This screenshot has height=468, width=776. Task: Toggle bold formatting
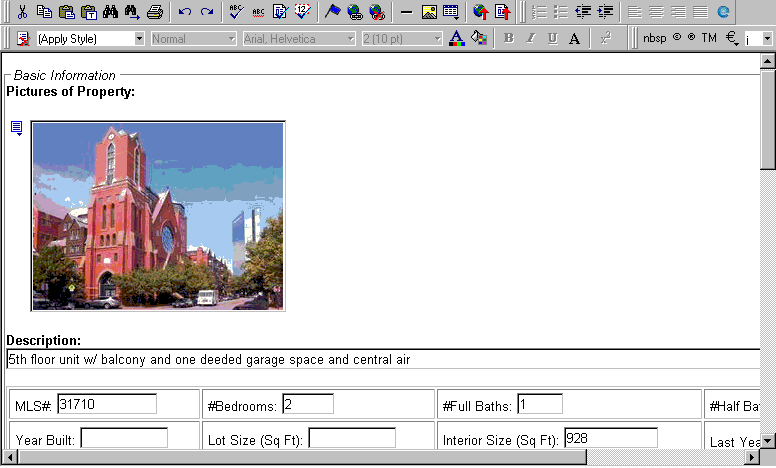pyautogui.click(x=508, y=38)
